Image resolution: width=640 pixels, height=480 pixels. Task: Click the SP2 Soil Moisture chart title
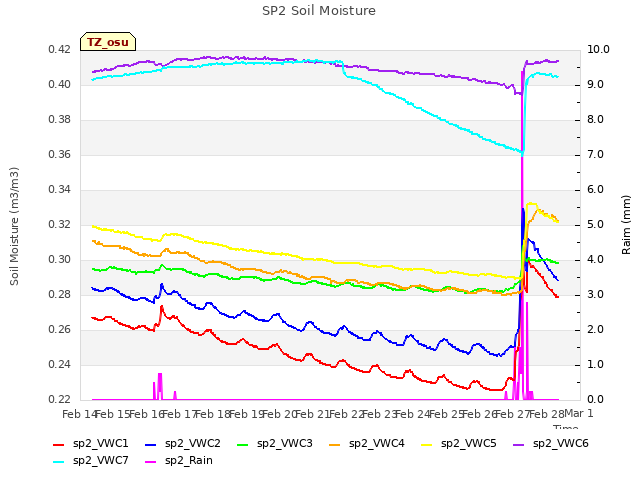point(319,11)
